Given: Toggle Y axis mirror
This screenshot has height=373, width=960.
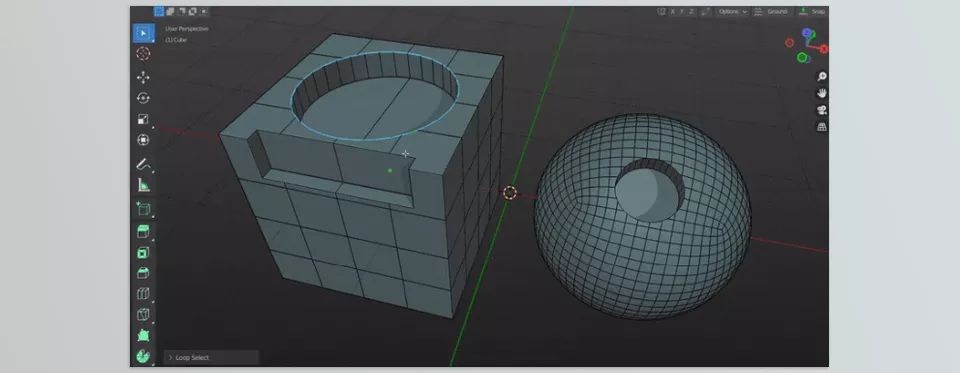Looking at the screenshot, I should [683, 12].
